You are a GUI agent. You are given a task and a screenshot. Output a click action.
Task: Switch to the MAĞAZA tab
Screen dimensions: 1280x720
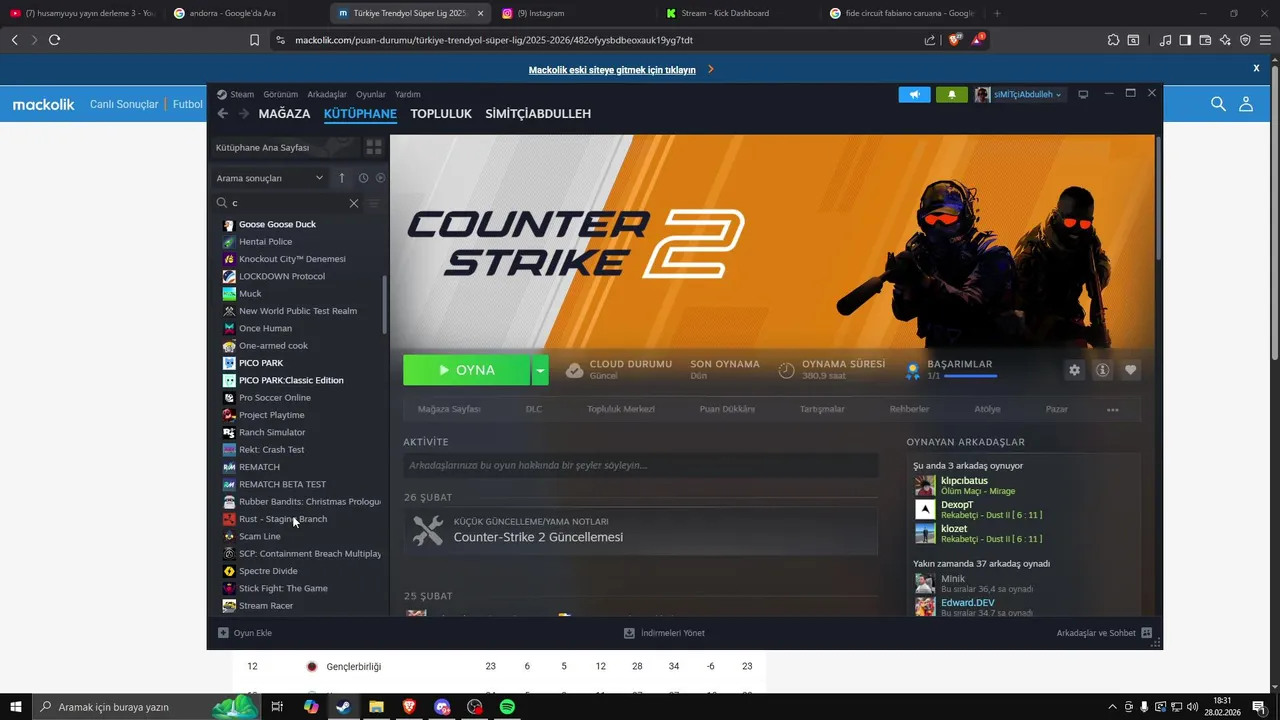point(284,114)
